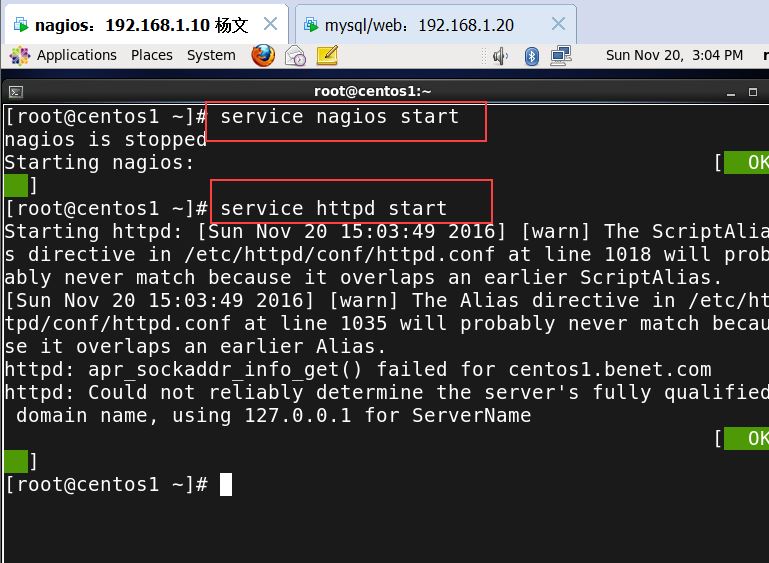Click 'centos1.benet.com' in the terminal output

point(610,369)
